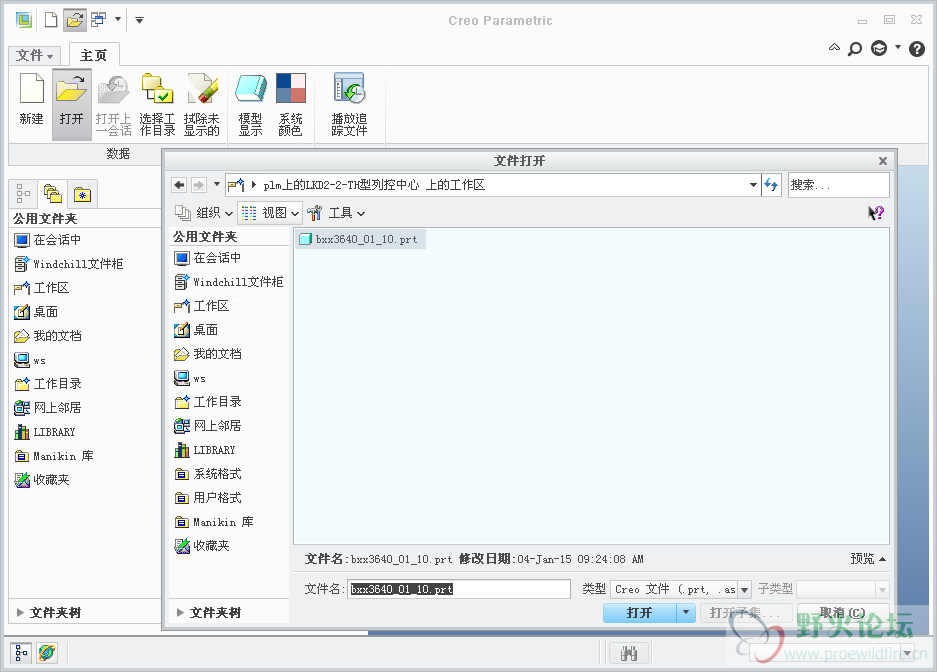
Task: Click the search magnifier icon top right
Action: click(855, 48)
